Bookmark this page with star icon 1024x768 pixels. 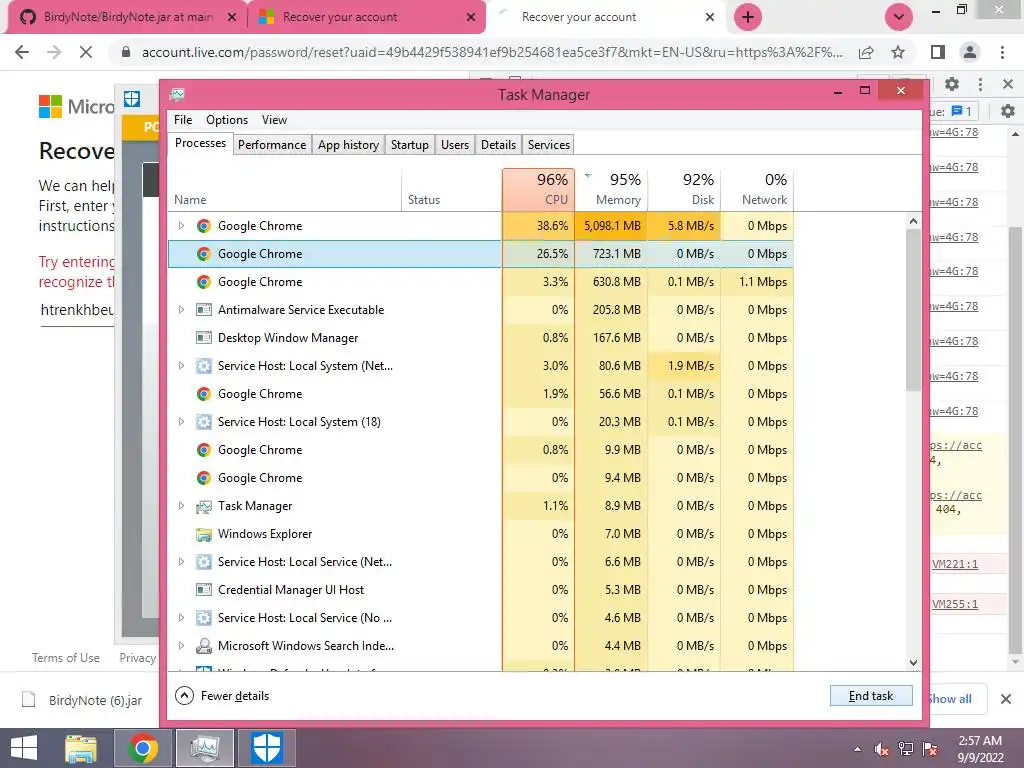pyautogui.click(x=898, y=52)
